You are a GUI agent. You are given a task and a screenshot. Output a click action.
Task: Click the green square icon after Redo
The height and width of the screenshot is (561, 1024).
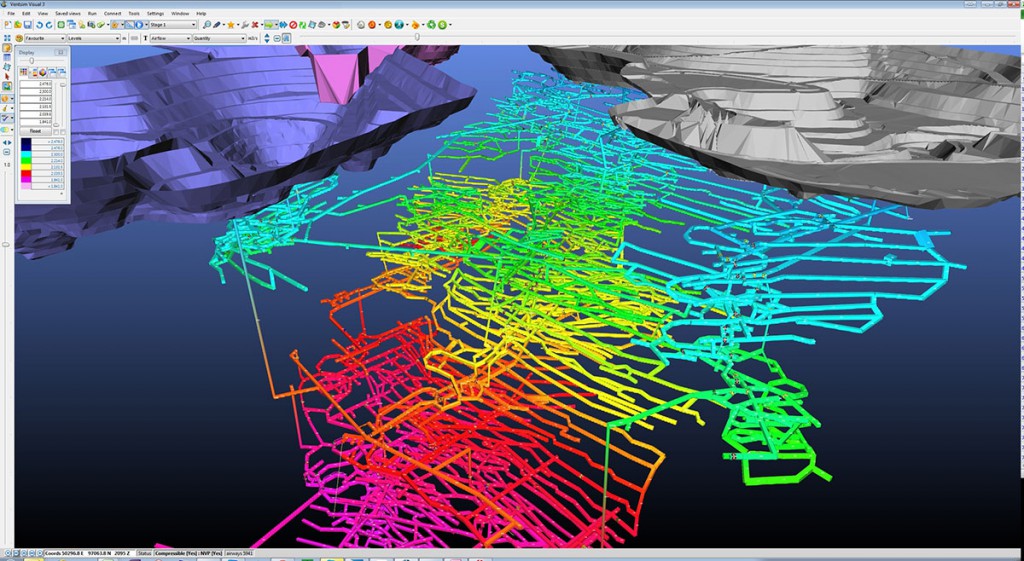[61, 25]
